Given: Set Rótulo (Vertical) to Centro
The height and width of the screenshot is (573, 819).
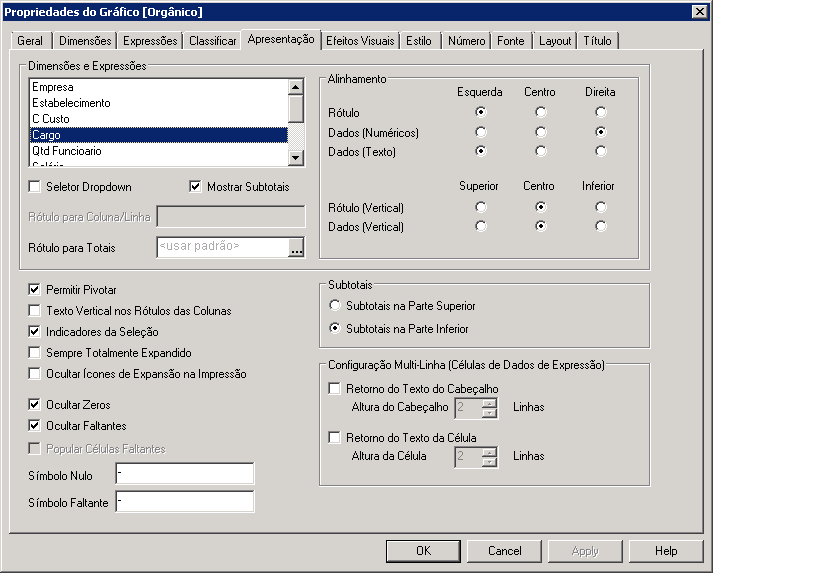Looking at the screenshot, I should pos(541,207).
